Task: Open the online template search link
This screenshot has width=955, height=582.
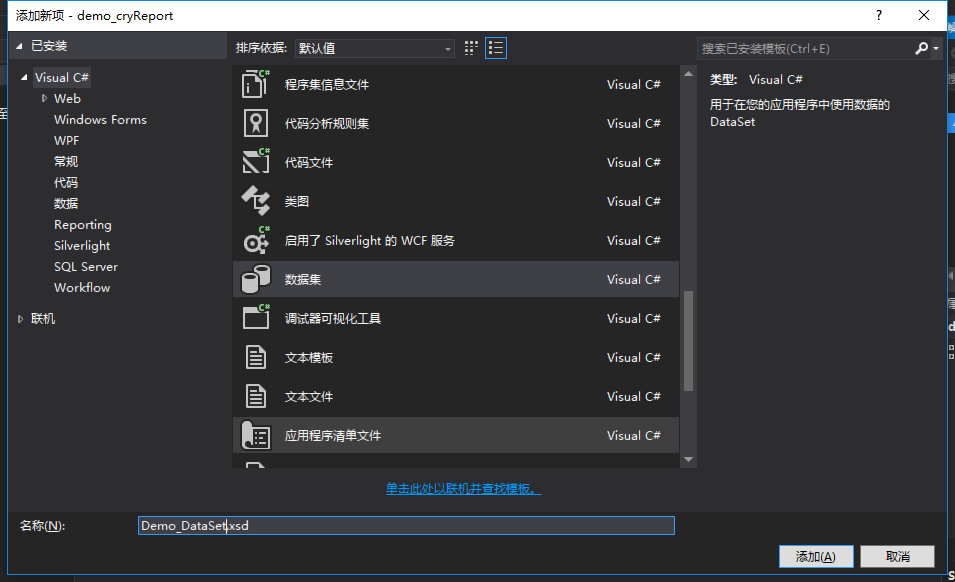Action: click(463, 488)
